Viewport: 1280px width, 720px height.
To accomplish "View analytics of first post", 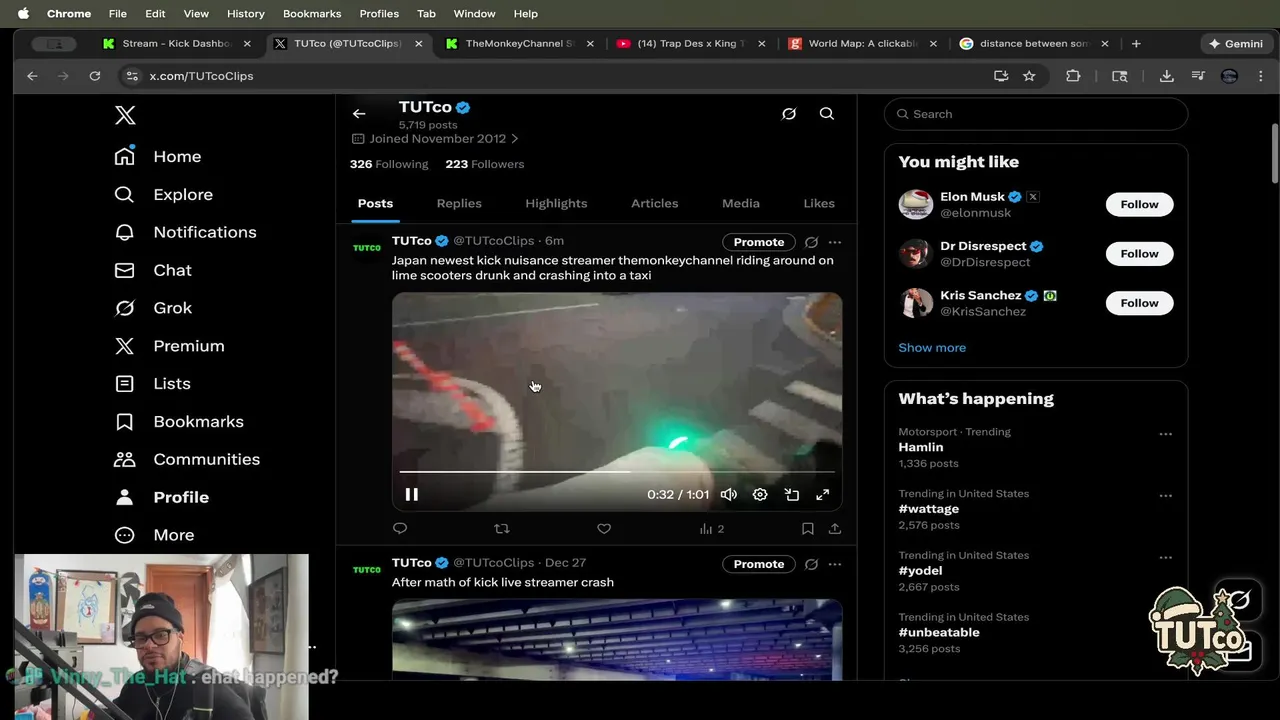I will (x=712, y=528).
